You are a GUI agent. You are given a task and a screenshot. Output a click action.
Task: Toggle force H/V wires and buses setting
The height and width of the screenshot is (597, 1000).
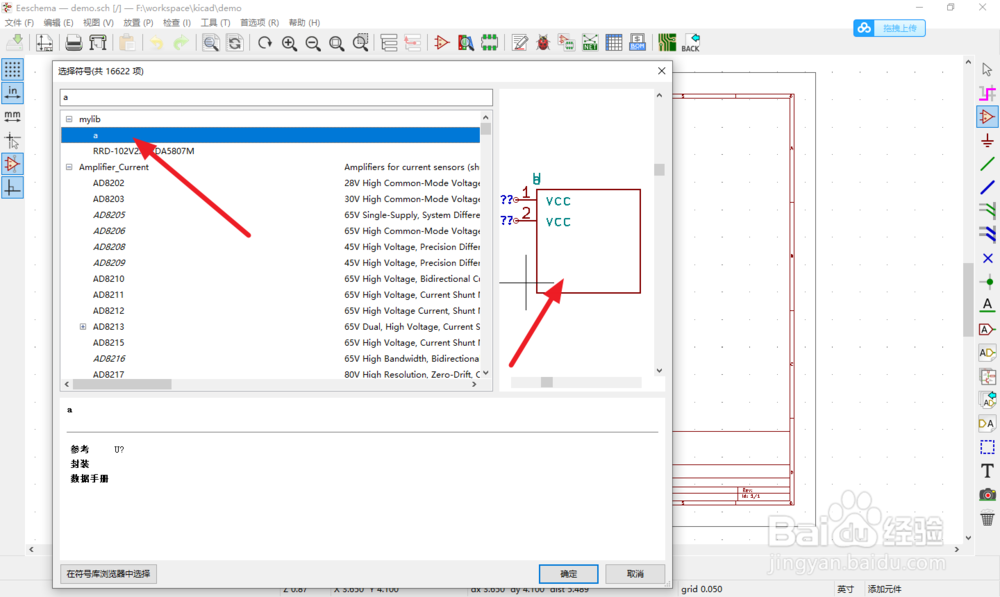[13, 188]
